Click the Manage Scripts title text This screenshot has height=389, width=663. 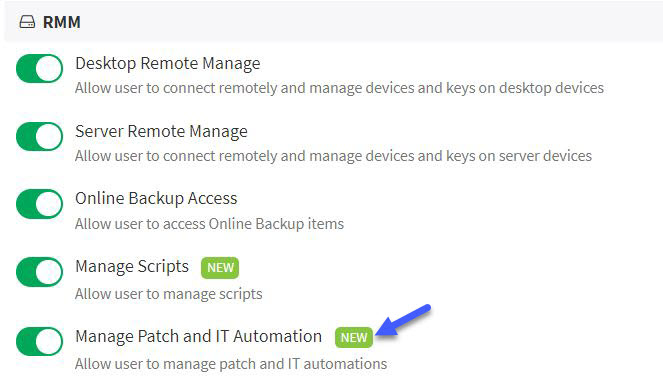click(x=132, y=267)
